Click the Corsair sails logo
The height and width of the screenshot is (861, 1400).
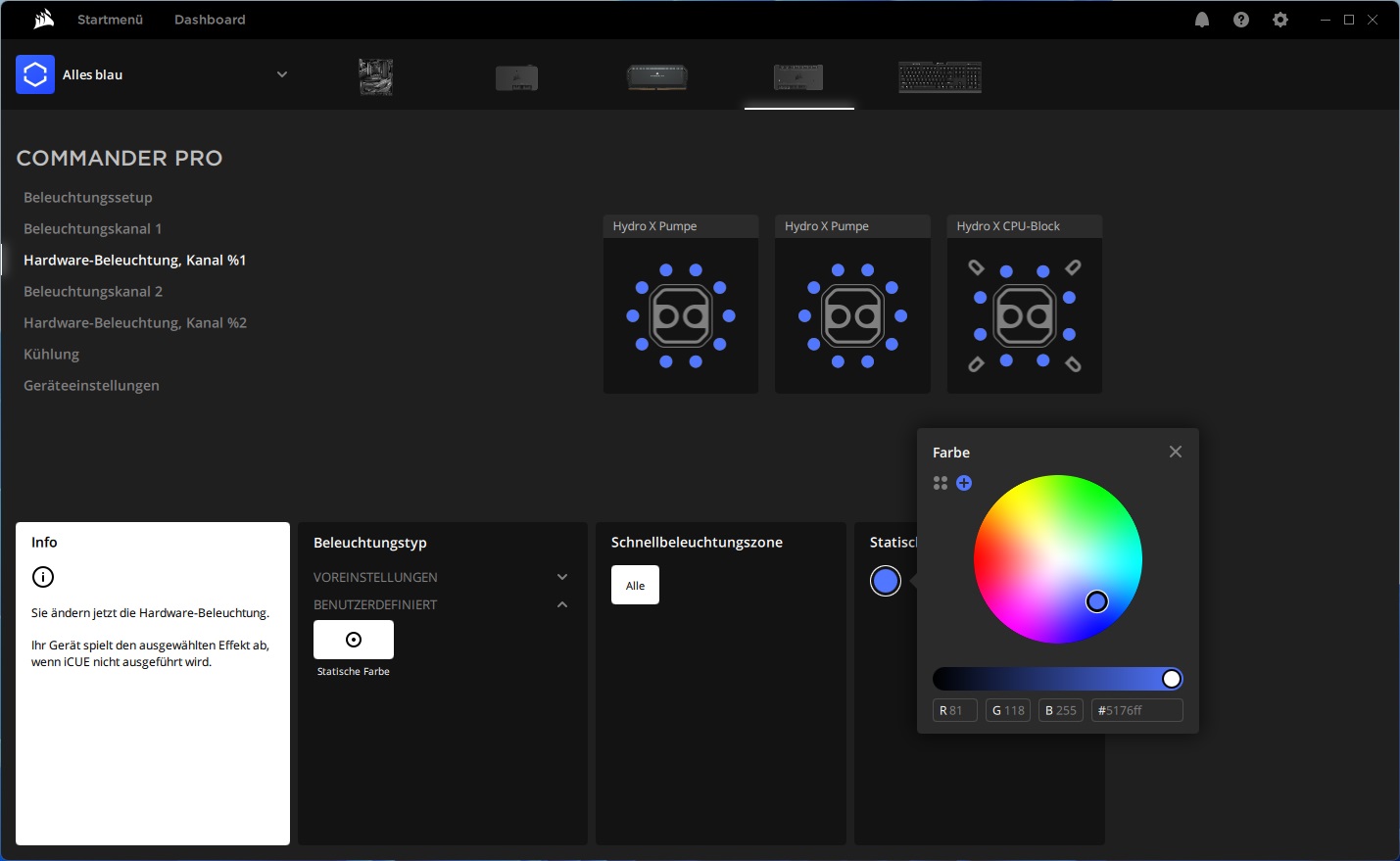pyautogui.click(x=44, y=20)
